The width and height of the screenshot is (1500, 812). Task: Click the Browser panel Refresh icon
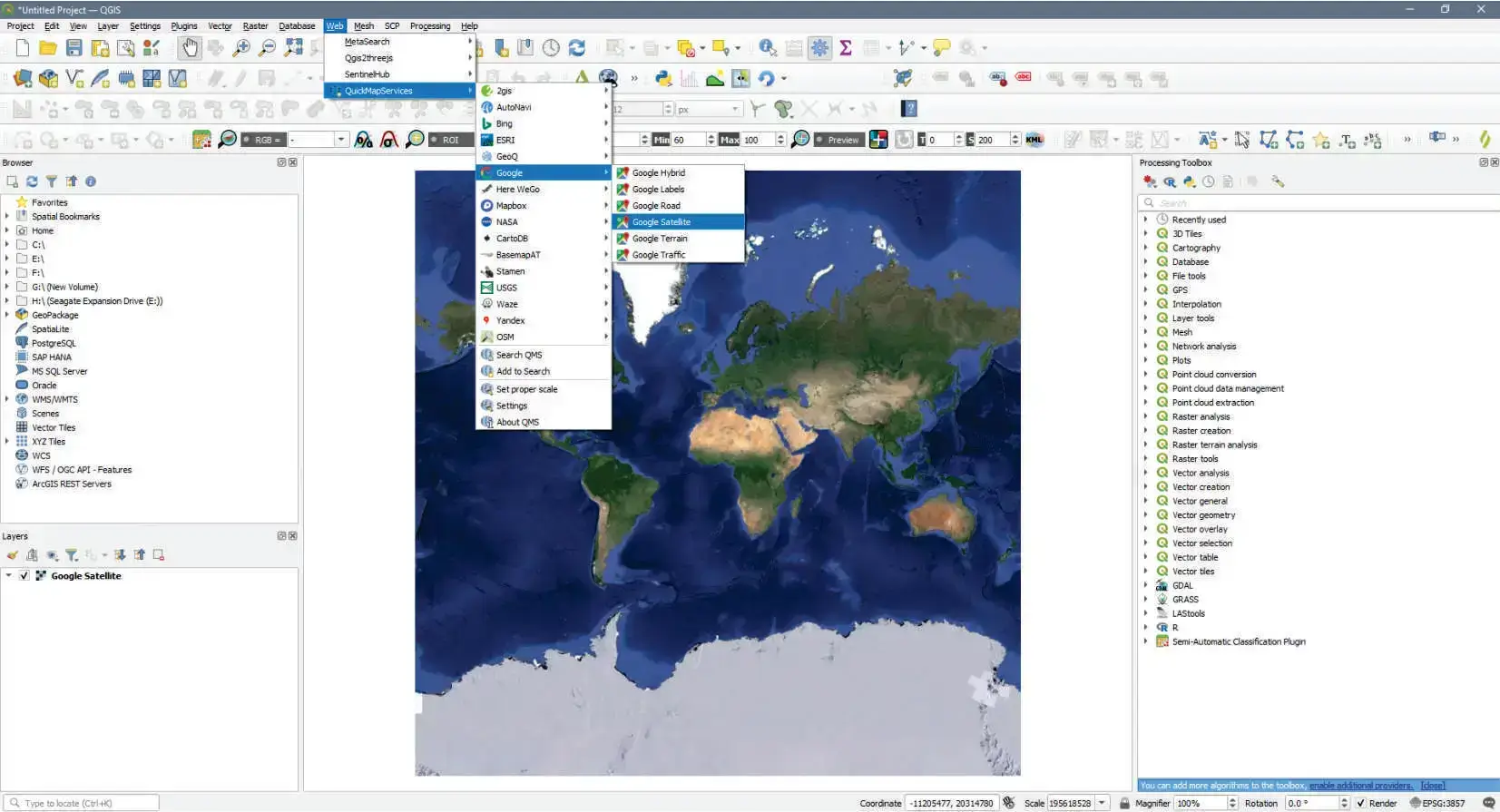click(x=32, y=181)
